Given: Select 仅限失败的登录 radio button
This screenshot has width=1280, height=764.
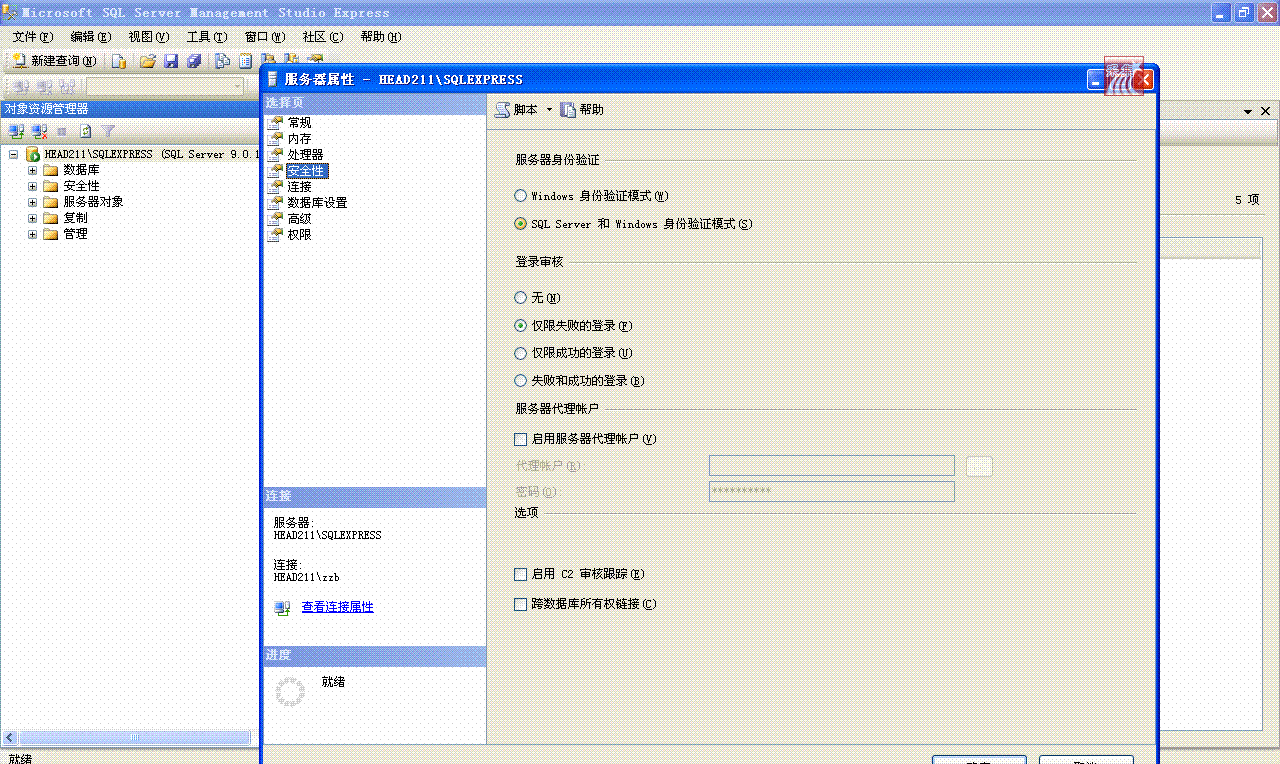Looking at the screenshot, I should pyautogui.click(x=520, y=326).
